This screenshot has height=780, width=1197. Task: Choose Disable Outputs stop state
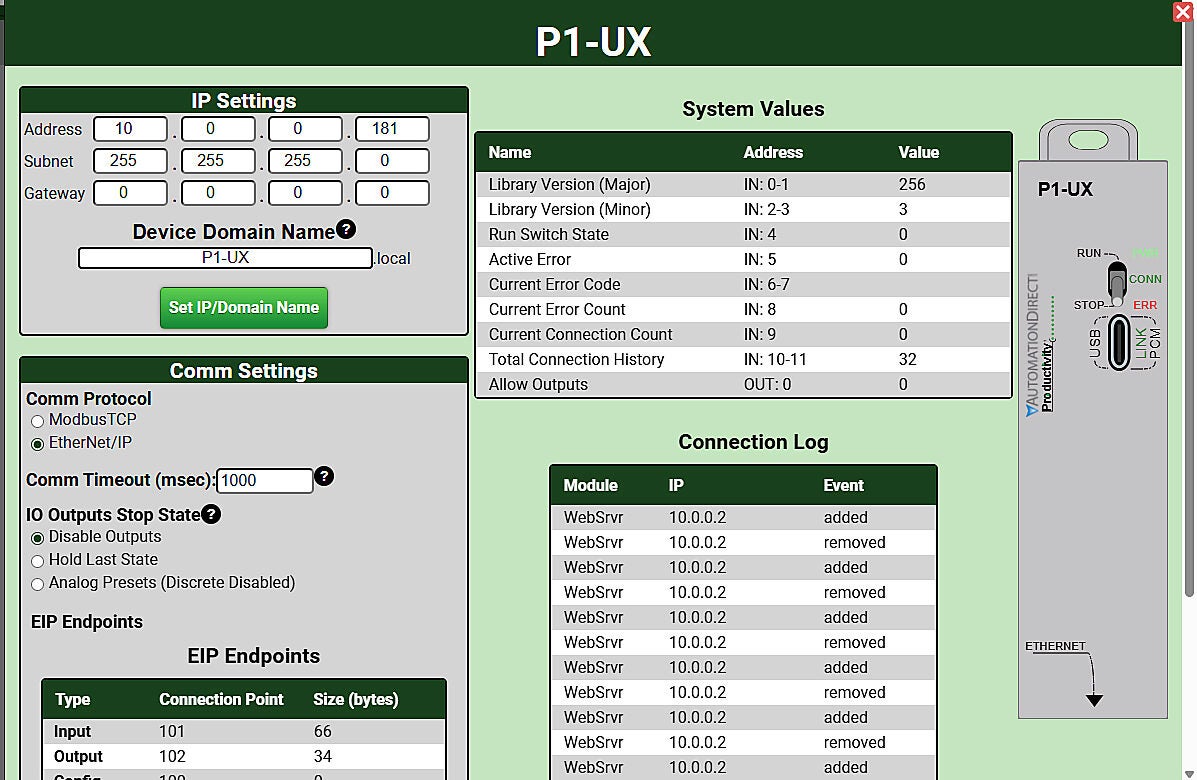[37, 538]
